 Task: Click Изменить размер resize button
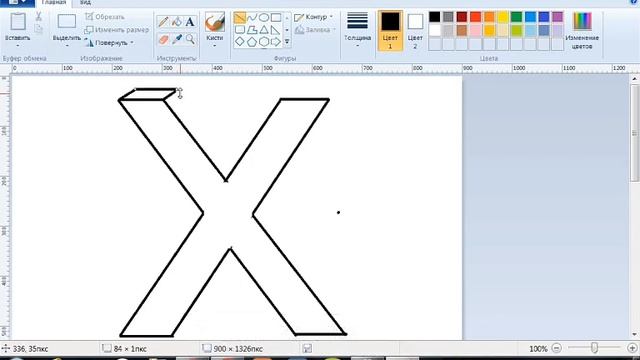pos(116,30)
